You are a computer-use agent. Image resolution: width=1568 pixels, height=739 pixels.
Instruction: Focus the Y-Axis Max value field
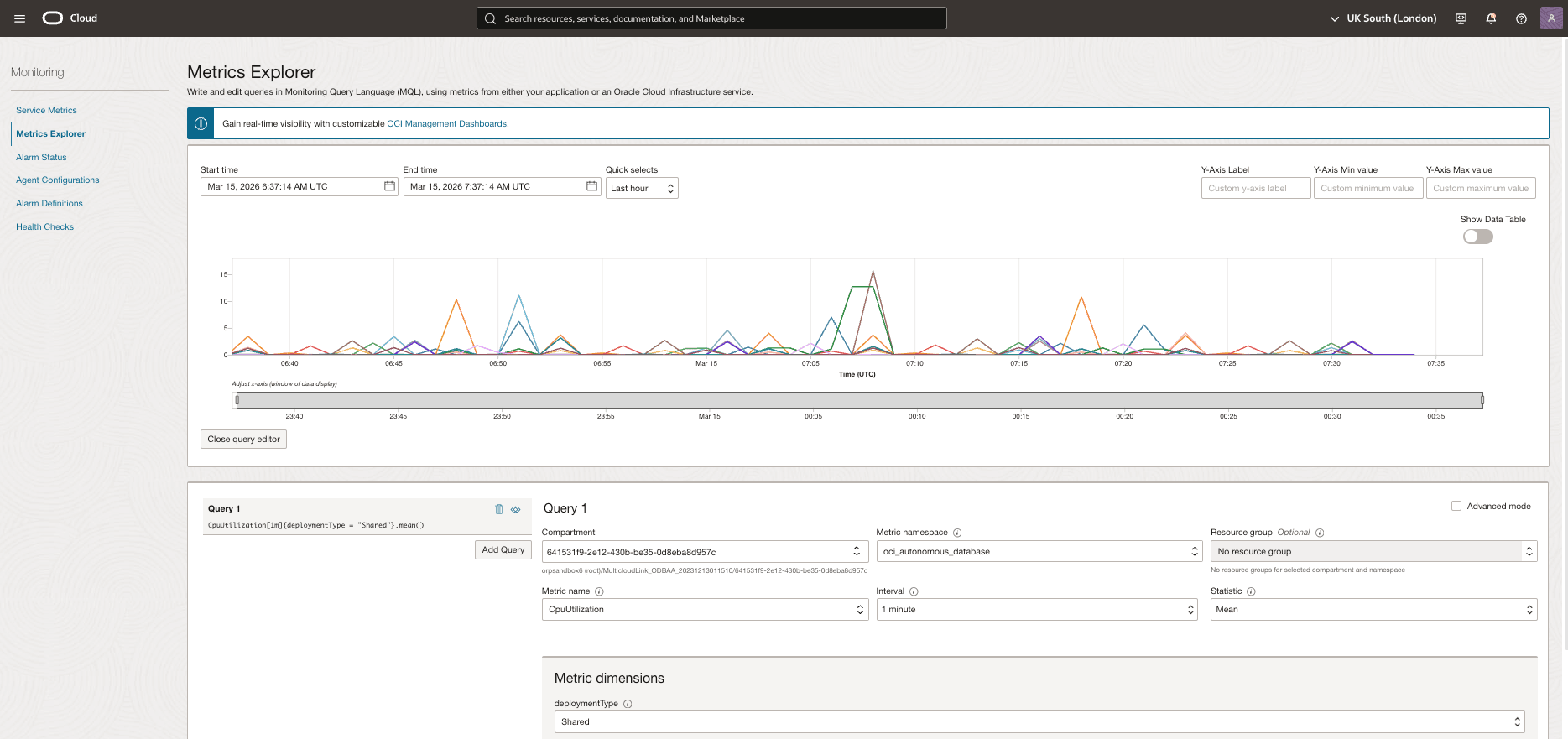[1481, 188]
